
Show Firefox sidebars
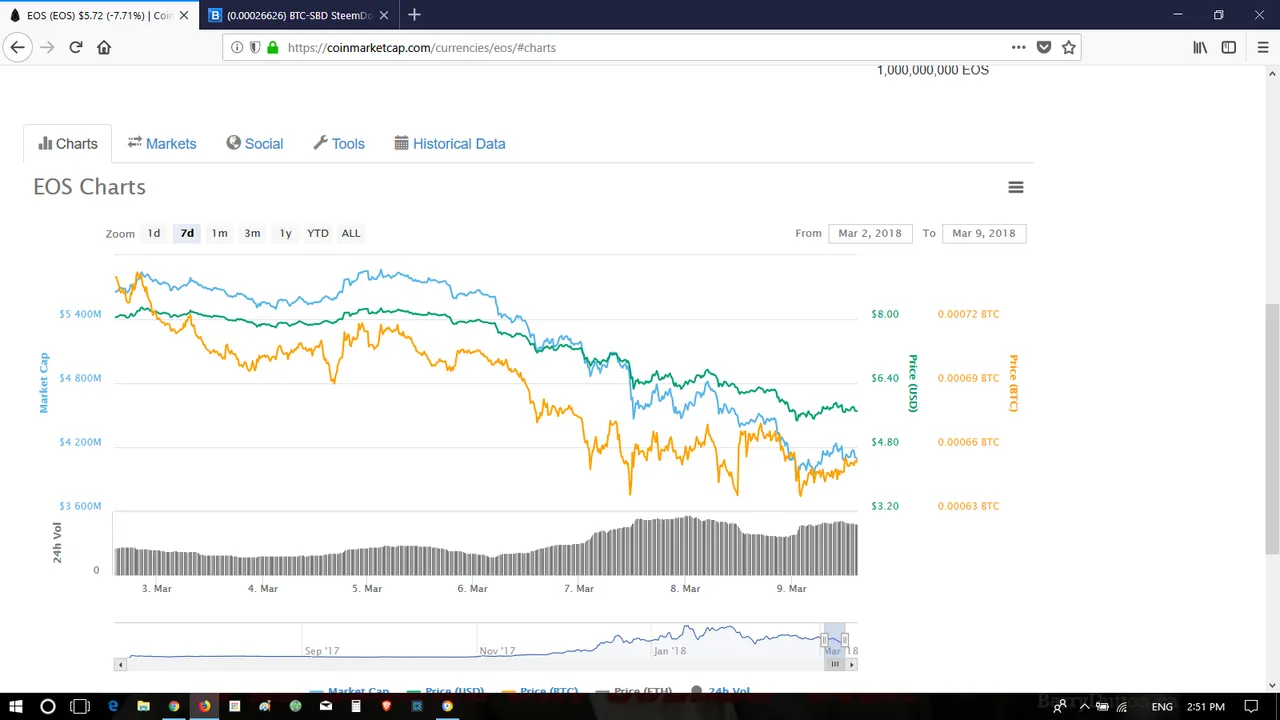[1229, 47]
